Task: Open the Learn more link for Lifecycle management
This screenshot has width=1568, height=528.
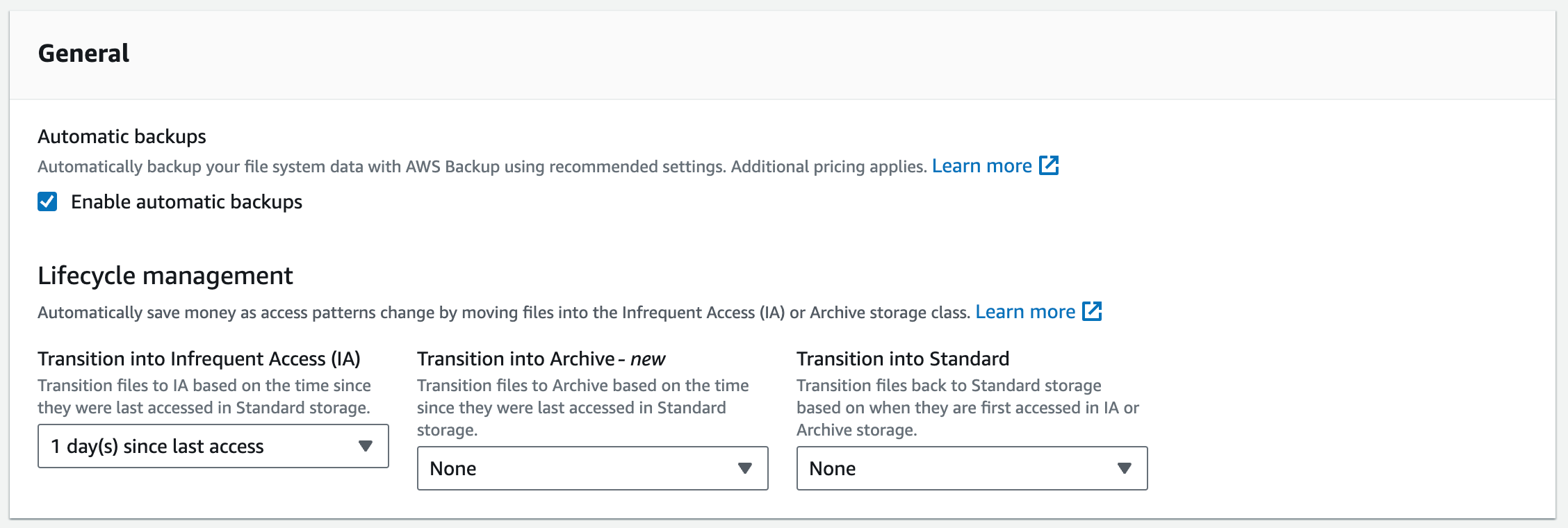Action: pos(1025,312)
